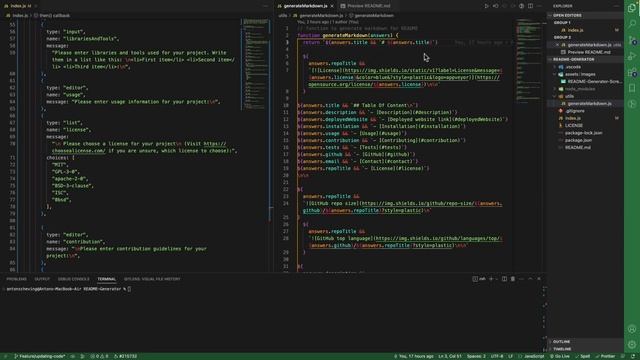Open the Manage gear in activity bar
Screen dimensions: 640x360
click(632, 345)
